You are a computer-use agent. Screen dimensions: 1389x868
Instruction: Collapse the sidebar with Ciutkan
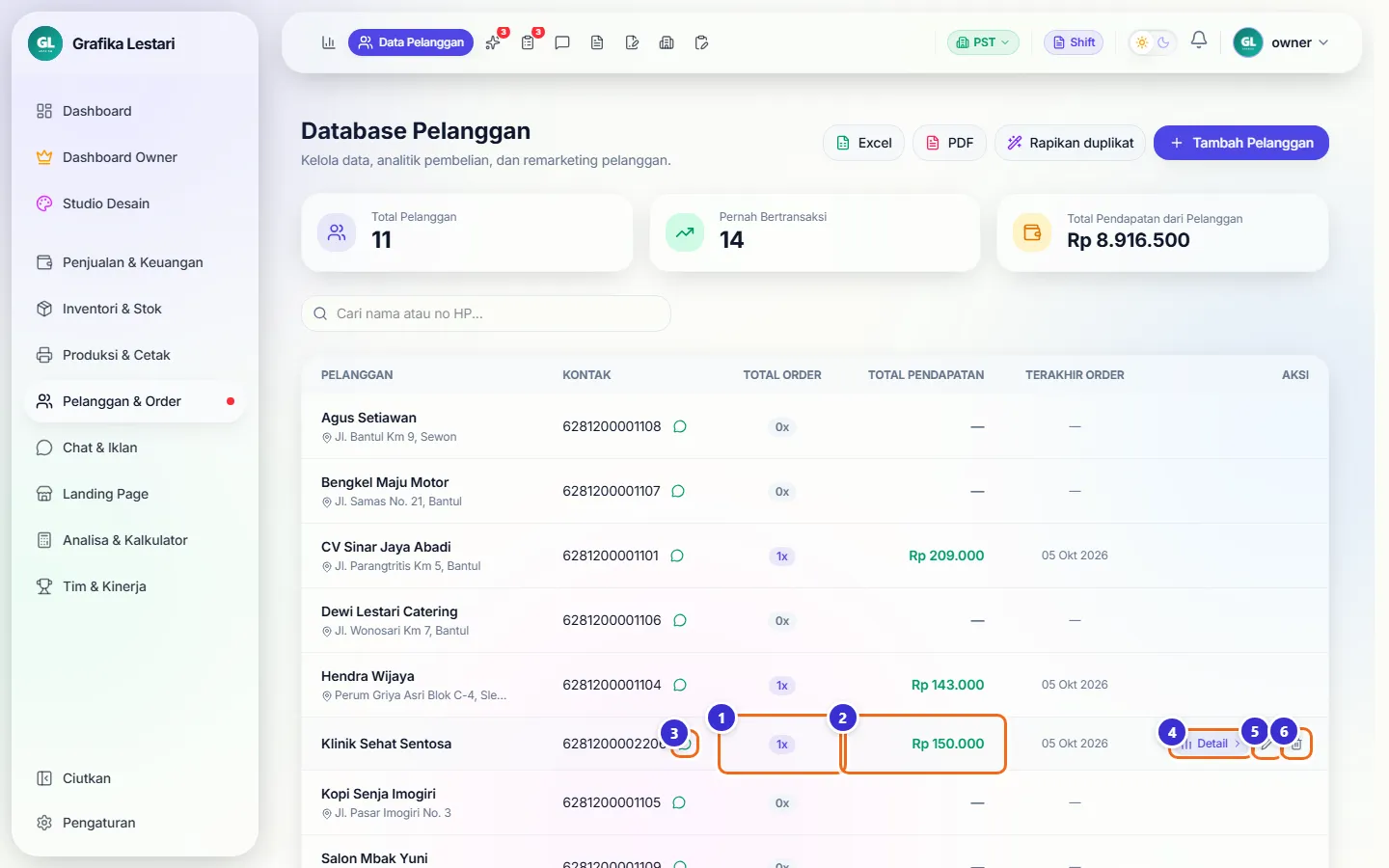135,778
